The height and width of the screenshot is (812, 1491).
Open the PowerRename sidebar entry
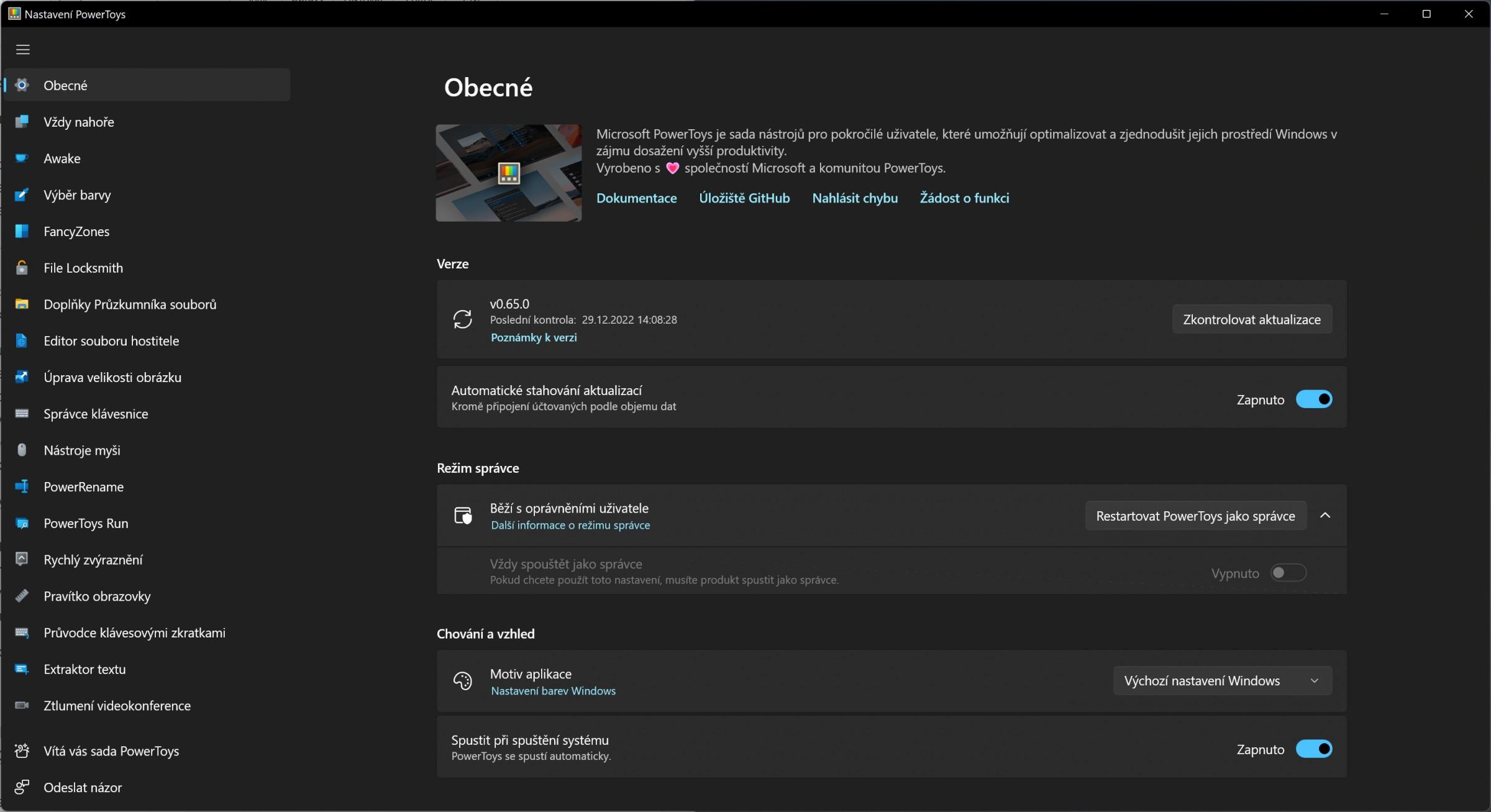[x=147, y=486]
